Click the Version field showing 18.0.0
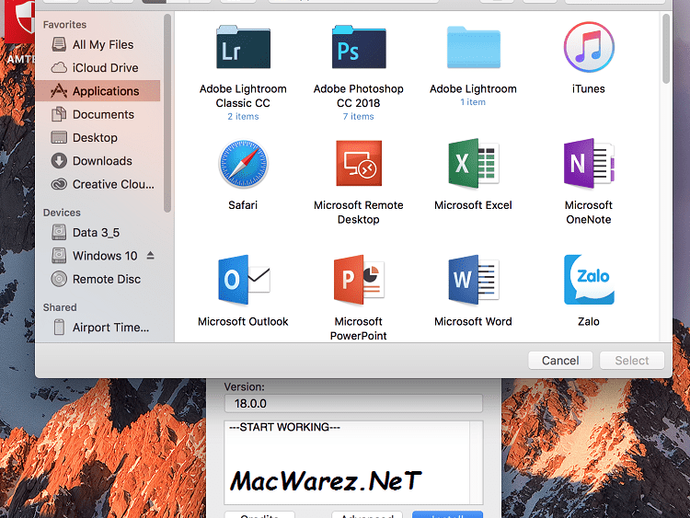Screen dimensions: 690x518 pyautogui.click(x=353, y=404)
